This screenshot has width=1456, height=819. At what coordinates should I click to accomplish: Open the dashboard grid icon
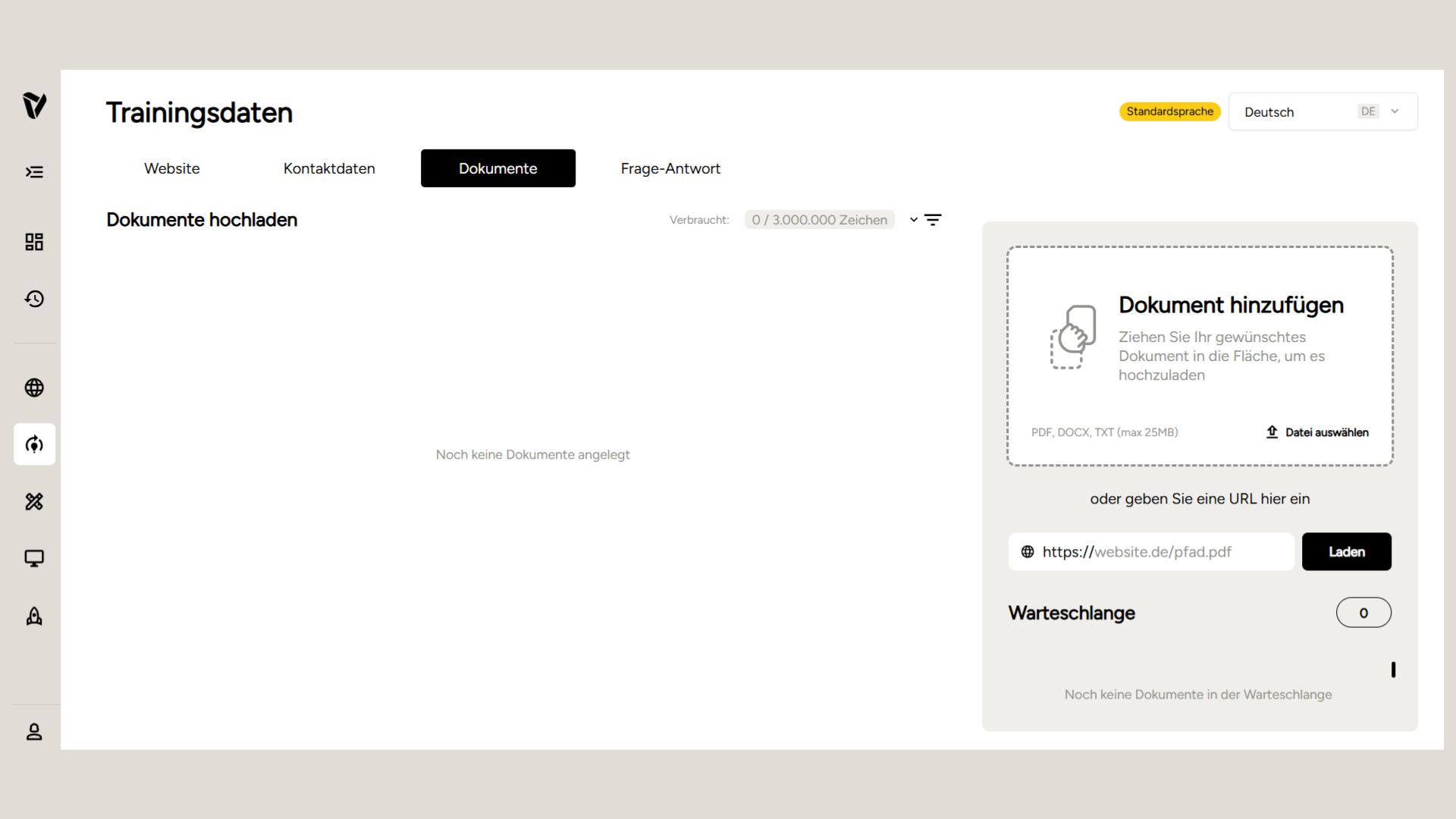(34, 242)
